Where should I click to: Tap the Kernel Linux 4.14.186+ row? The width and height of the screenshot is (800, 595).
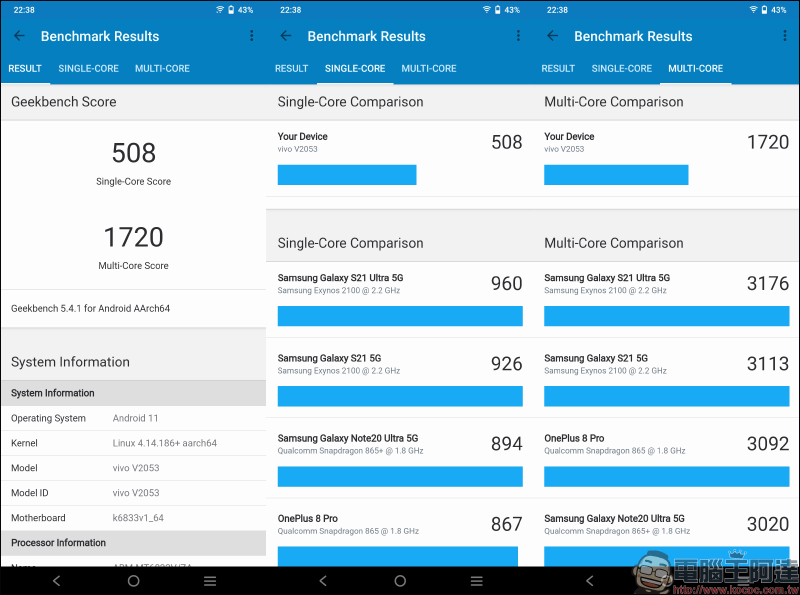[134, 443]
